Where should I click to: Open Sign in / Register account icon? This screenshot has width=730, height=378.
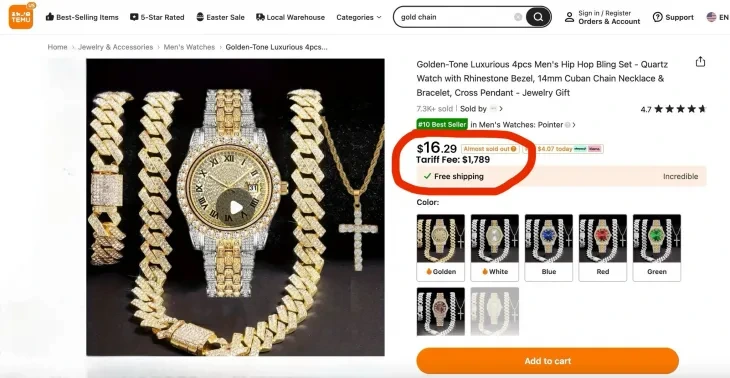point(569,17)
